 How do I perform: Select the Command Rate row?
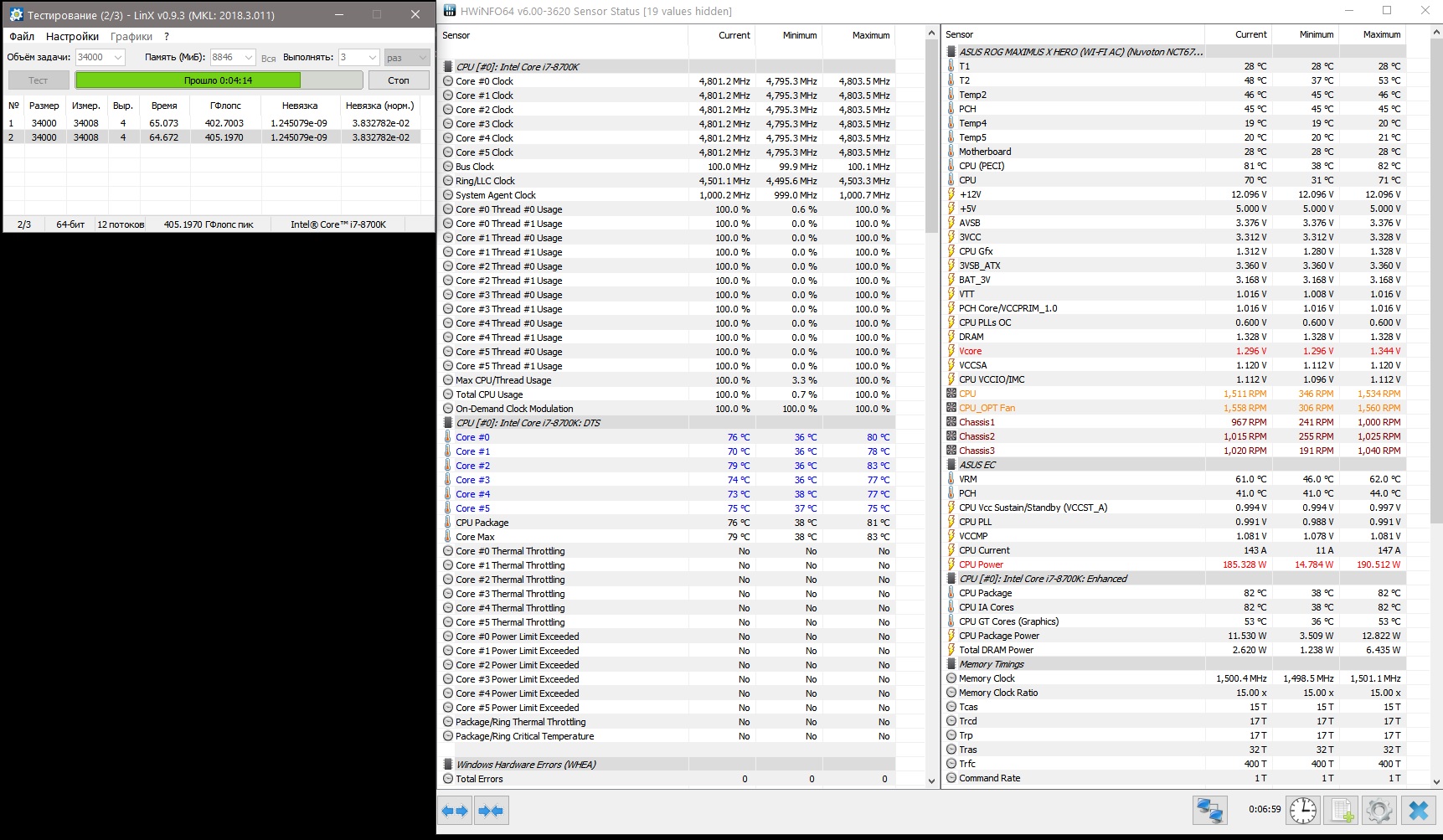[1174, 778]
